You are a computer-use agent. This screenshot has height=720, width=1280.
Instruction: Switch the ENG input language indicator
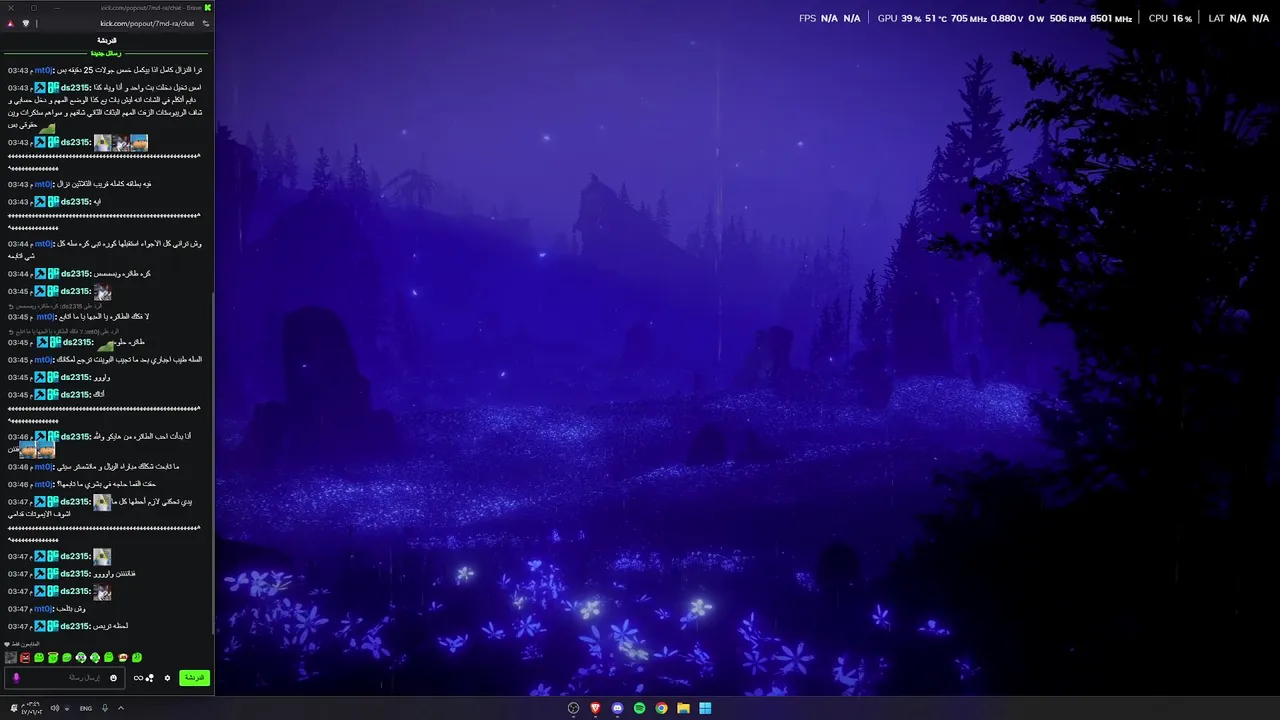coord(86,709)
